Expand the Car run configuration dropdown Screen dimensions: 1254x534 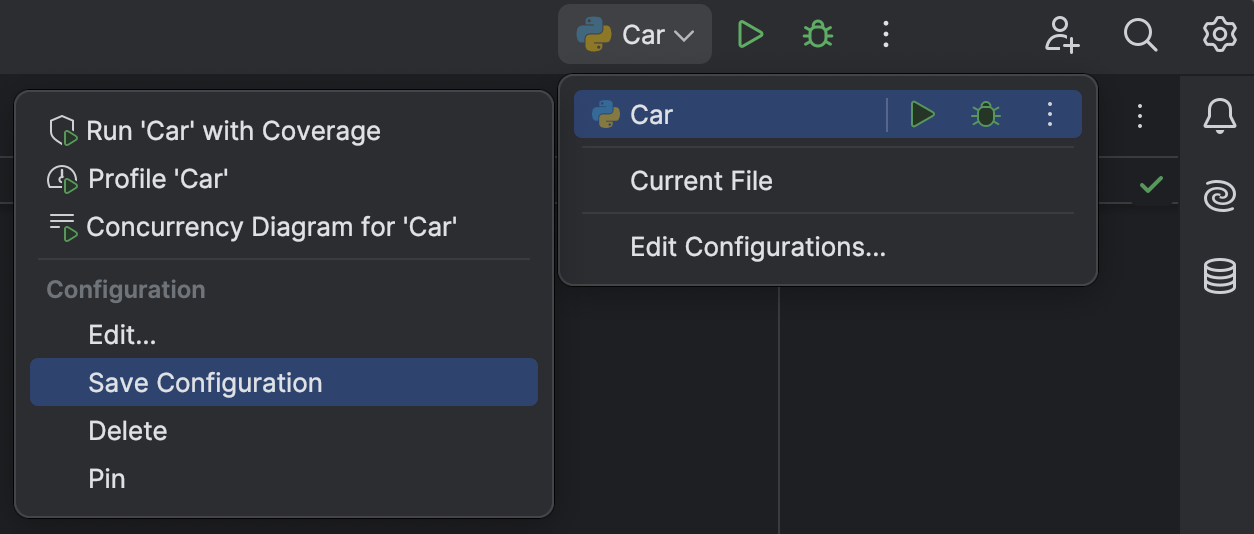coord(635,35)
